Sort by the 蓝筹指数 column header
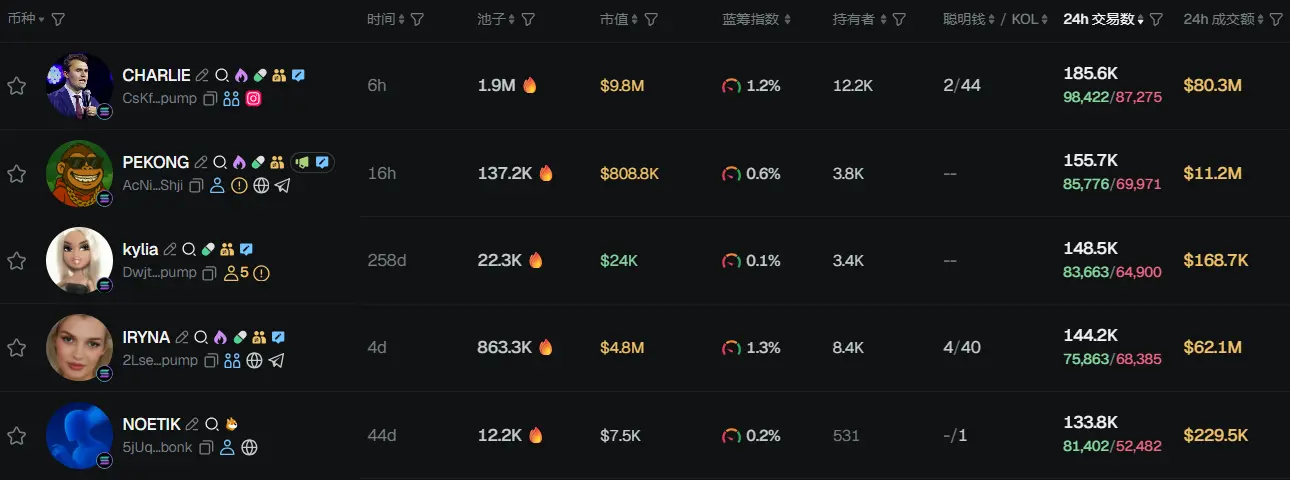The image size is (1290, 480). point(756,19)
